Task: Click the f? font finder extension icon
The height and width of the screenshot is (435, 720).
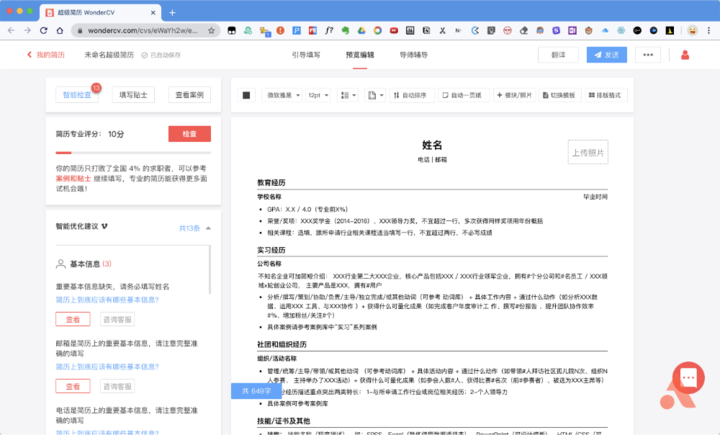Action: coord(329,30)
